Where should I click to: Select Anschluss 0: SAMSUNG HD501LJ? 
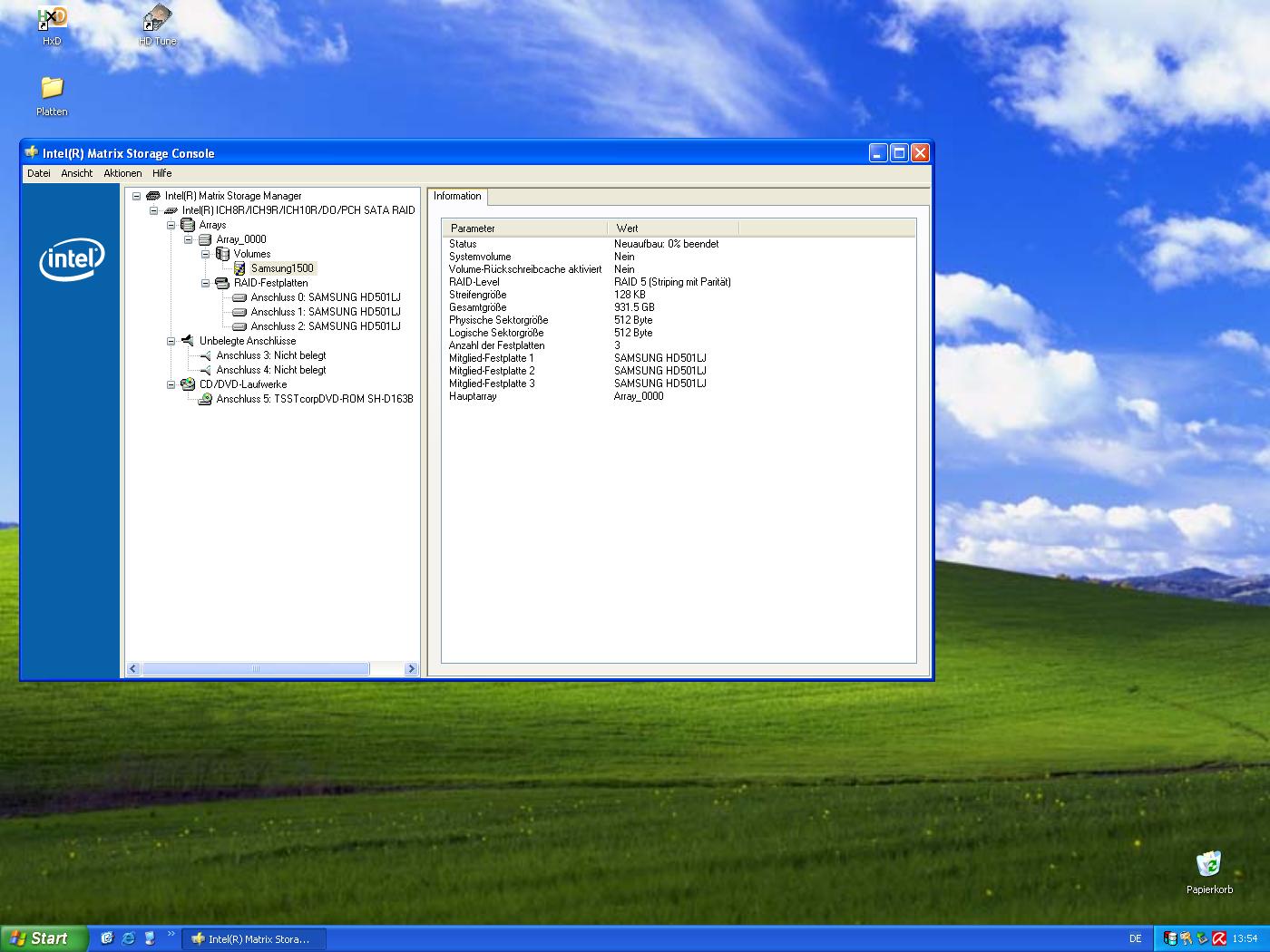pyautogui.click(x=326, y=297)
